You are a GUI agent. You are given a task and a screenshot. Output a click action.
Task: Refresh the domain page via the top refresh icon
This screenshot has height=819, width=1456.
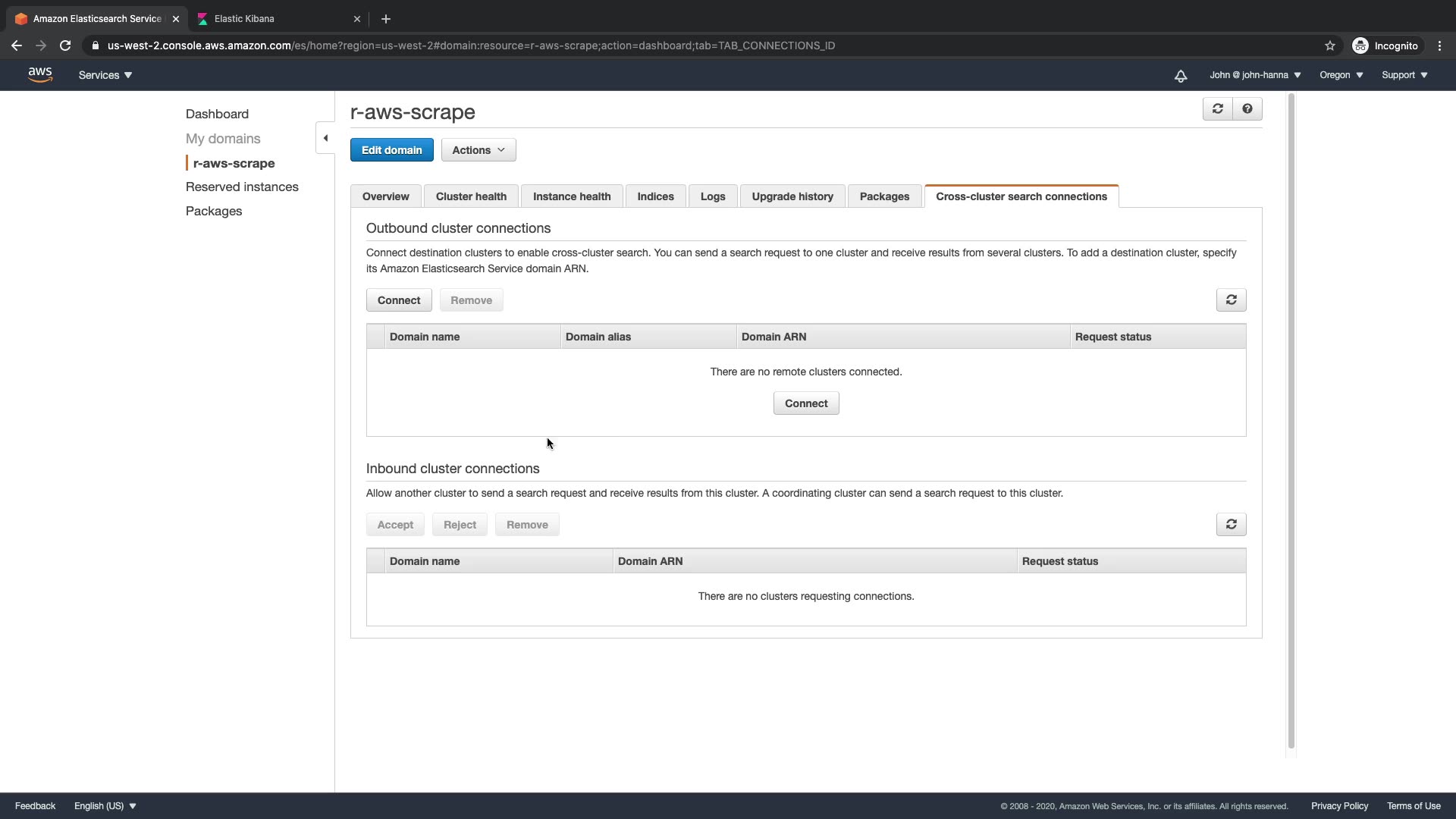click(1217, 109)
